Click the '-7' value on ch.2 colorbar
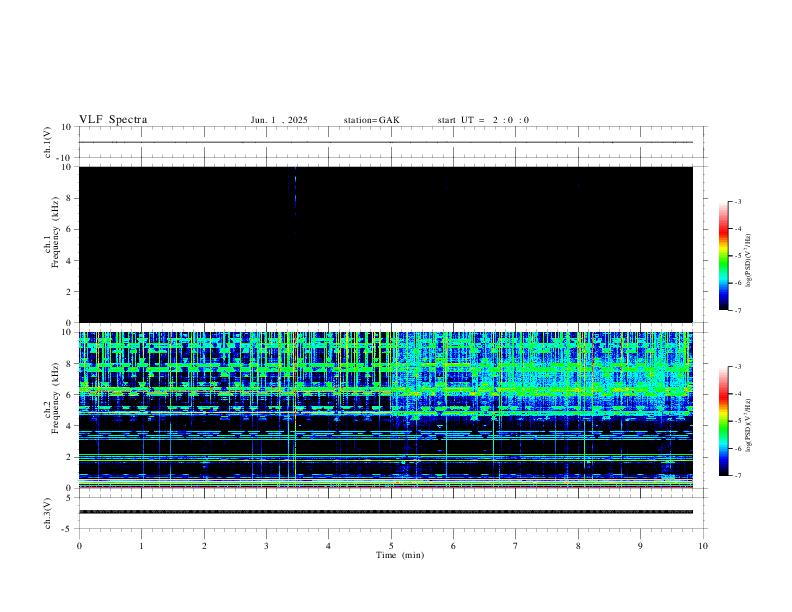792x612 pixels. tap(737, 475)
